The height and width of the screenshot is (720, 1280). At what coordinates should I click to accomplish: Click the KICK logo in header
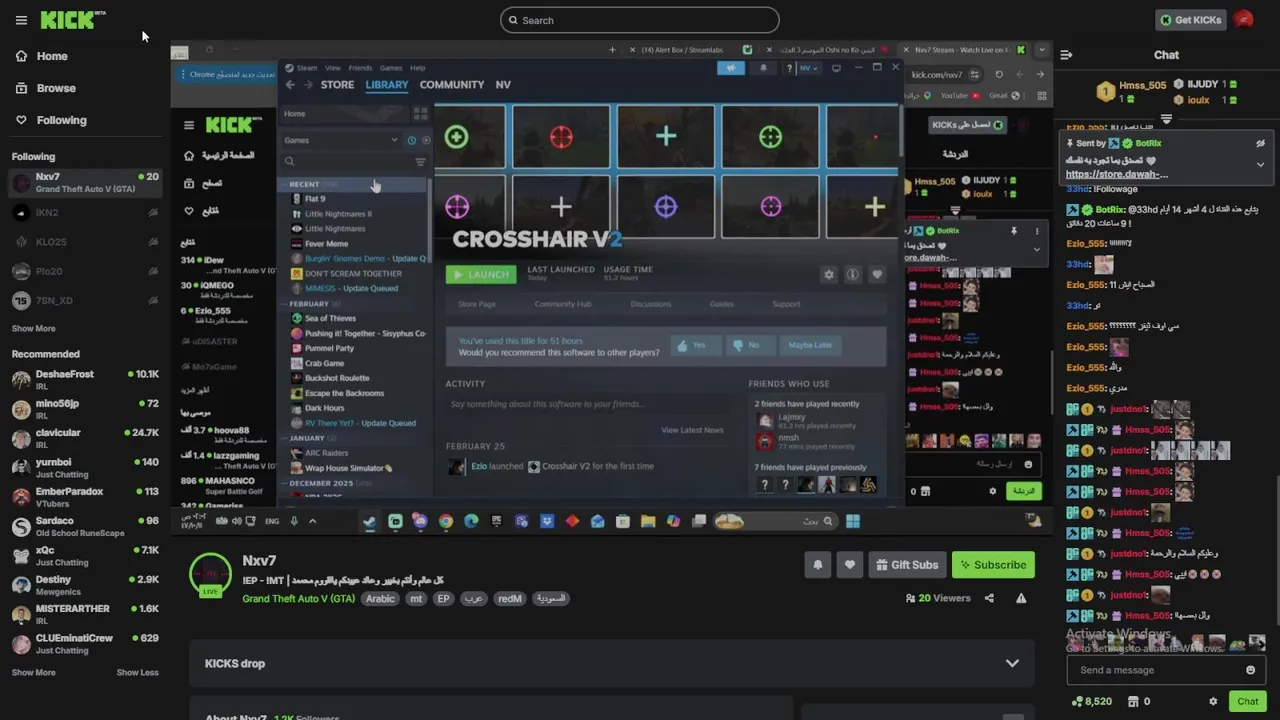(72, 19)
